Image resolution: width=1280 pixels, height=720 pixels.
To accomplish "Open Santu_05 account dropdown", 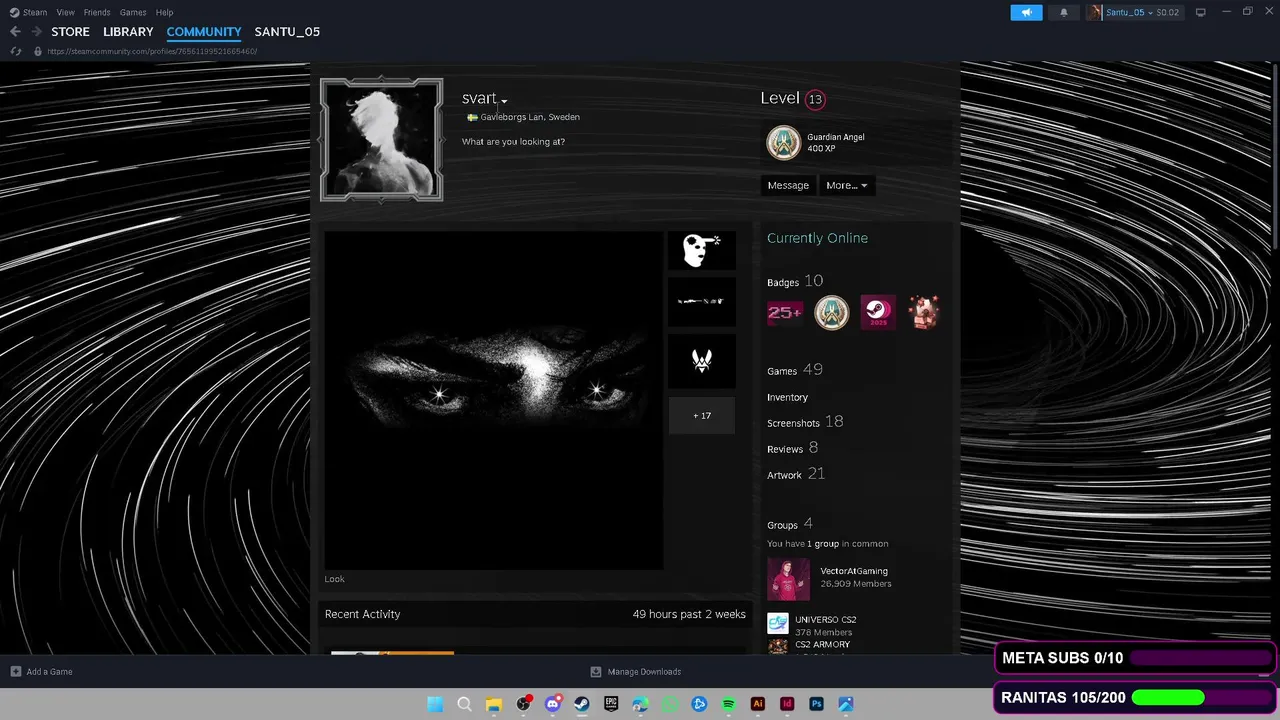I will click(x=1134, y=12).
